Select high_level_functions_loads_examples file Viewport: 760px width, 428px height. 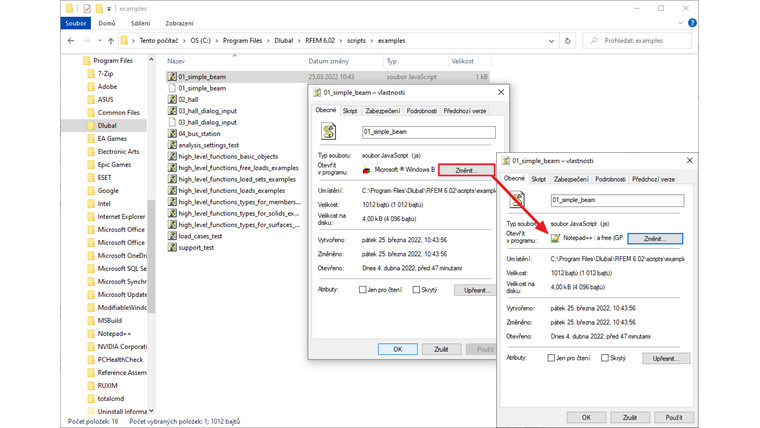click(x=232, y=190)
